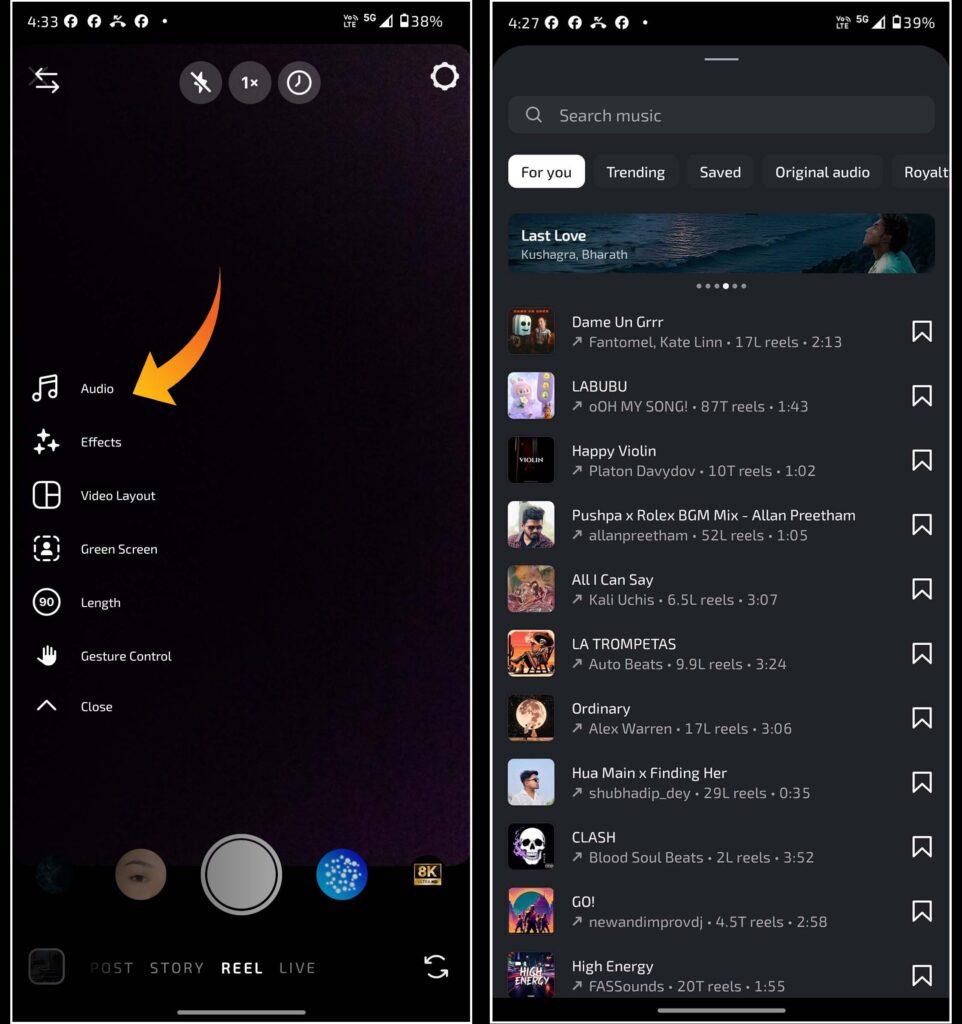Choose LA TROMPETAS song title

click(624, 644)
